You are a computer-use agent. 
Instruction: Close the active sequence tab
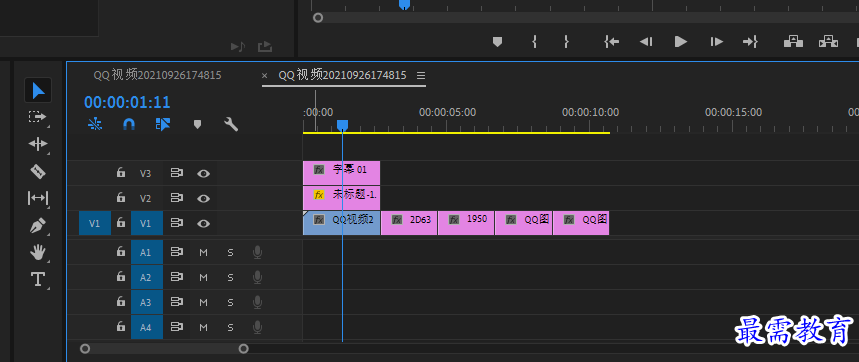point(265,76)
